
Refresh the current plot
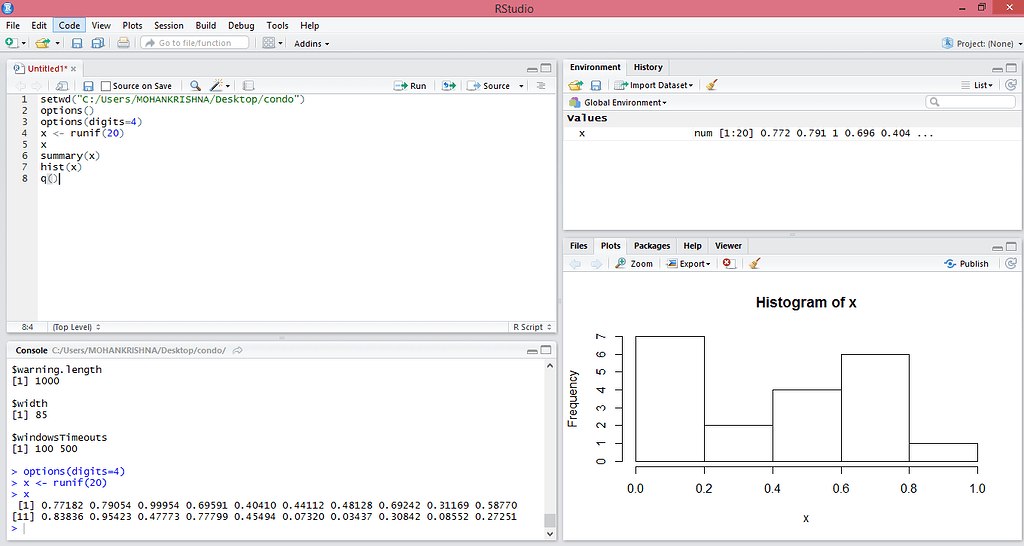pos(1011,263)
